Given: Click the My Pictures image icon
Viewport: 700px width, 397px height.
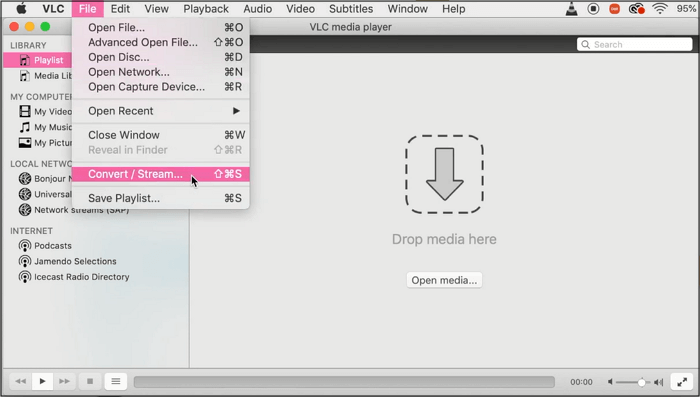Looking at the screenshot, I should (x=25, y=143).
